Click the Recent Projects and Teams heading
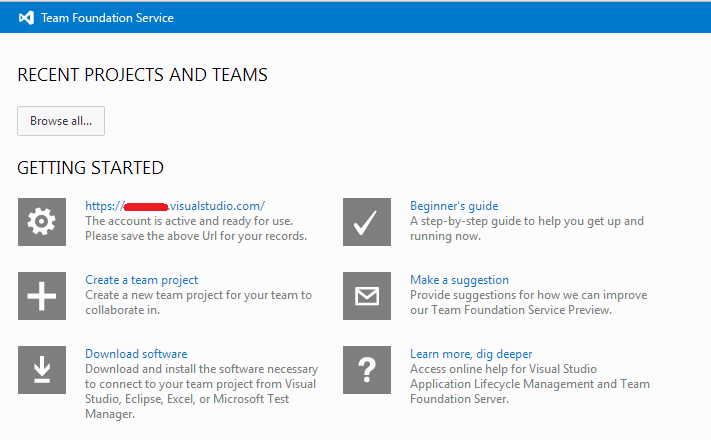The height and width of the screenshot is (440, 711). (142, 75)
